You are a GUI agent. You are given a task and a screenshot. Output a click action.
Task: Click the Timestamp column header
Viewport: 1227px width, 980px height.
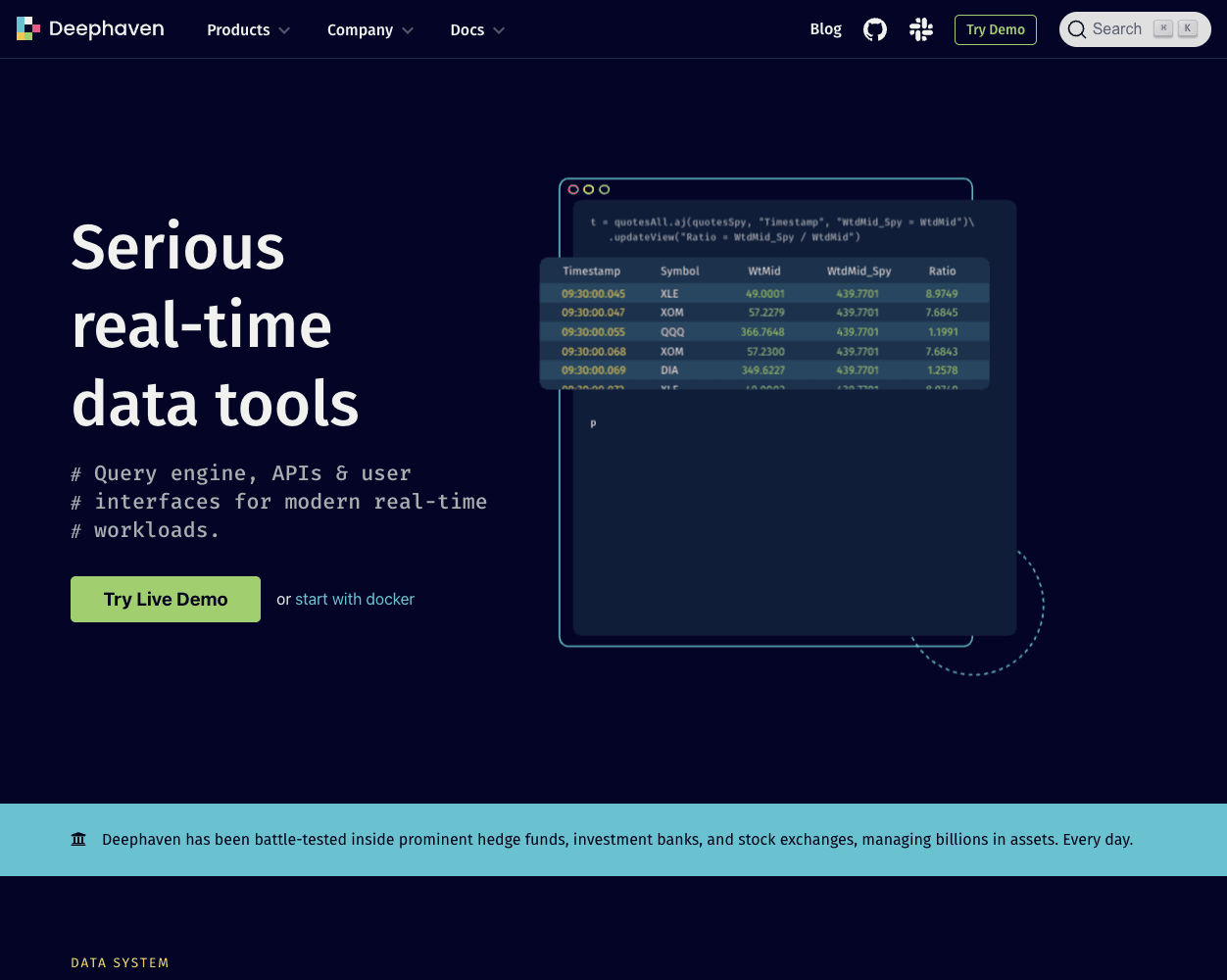click(x=592, y=271)
